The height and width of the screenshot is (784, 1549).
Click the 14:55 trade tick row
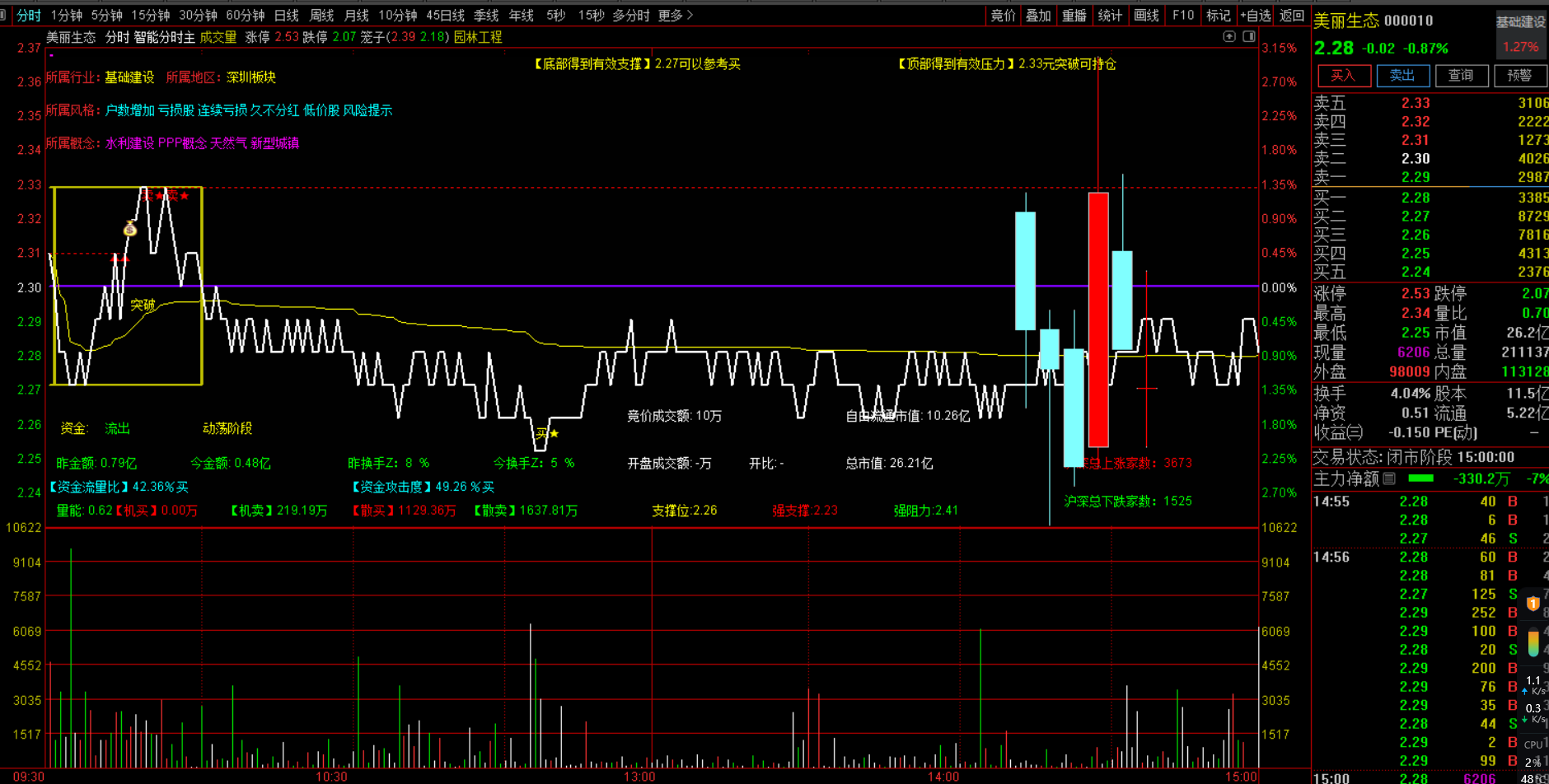pyautogui.click(x=1430, y=501)
